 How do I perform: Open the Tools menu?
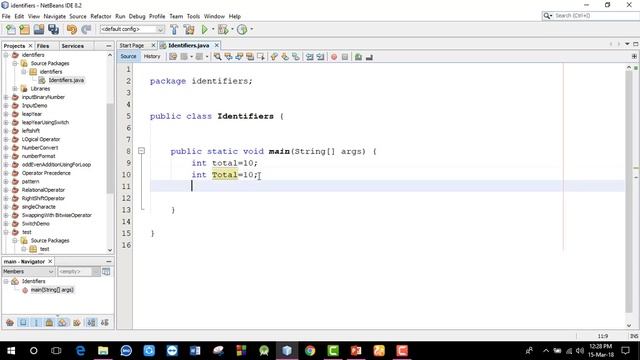pos(193,16)
